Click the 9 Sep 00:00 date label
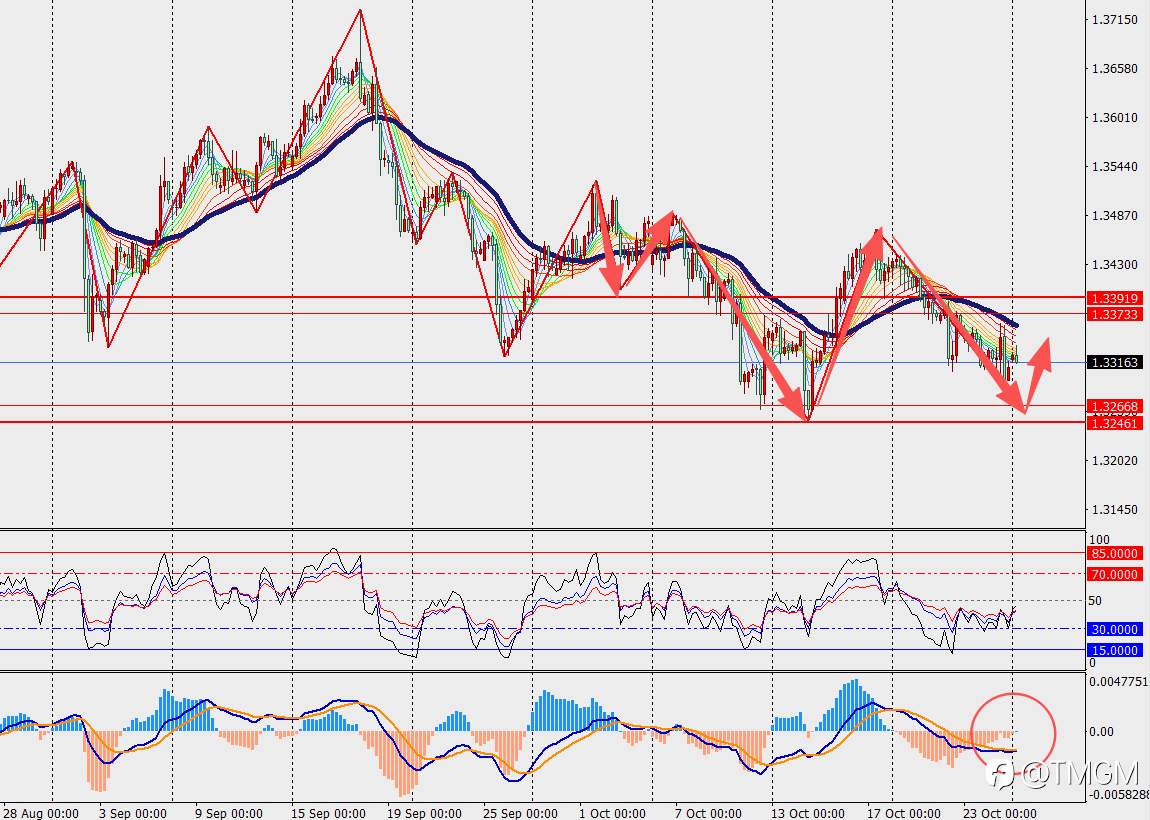Screen dimensions: 1150x820 229,813
